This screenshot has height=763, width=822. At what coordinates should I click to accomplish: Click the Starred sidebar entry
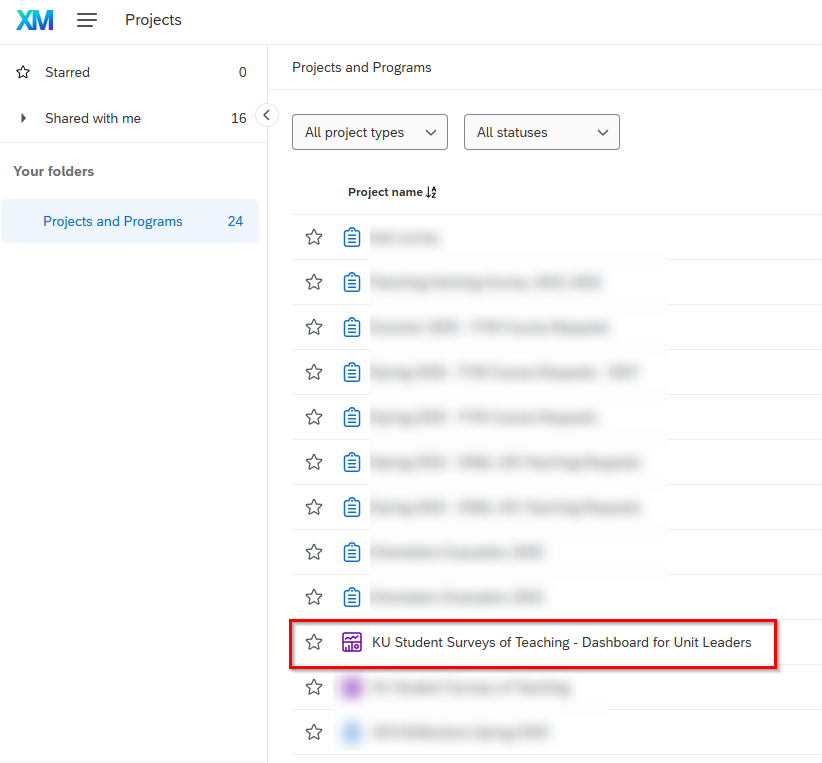[x=67, y=72]
